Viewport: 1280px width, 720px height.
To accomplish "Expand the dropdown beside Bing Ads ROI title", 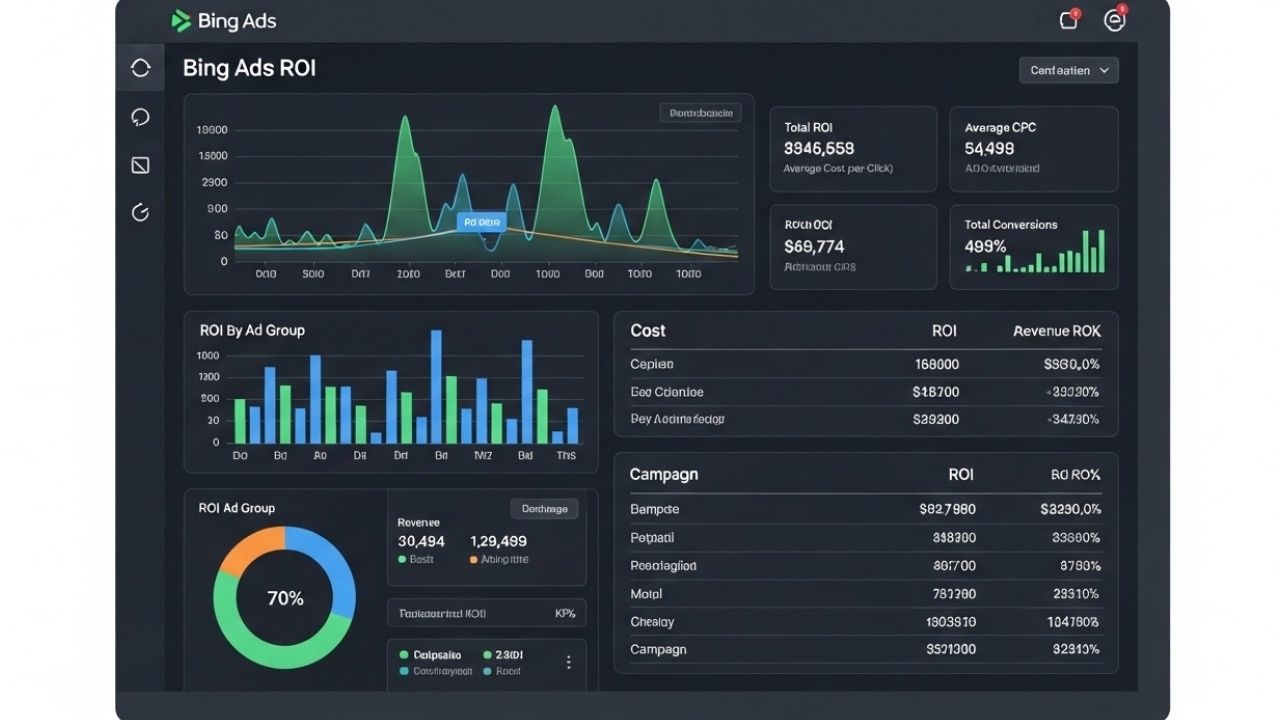I will [x=1068, y=70].
